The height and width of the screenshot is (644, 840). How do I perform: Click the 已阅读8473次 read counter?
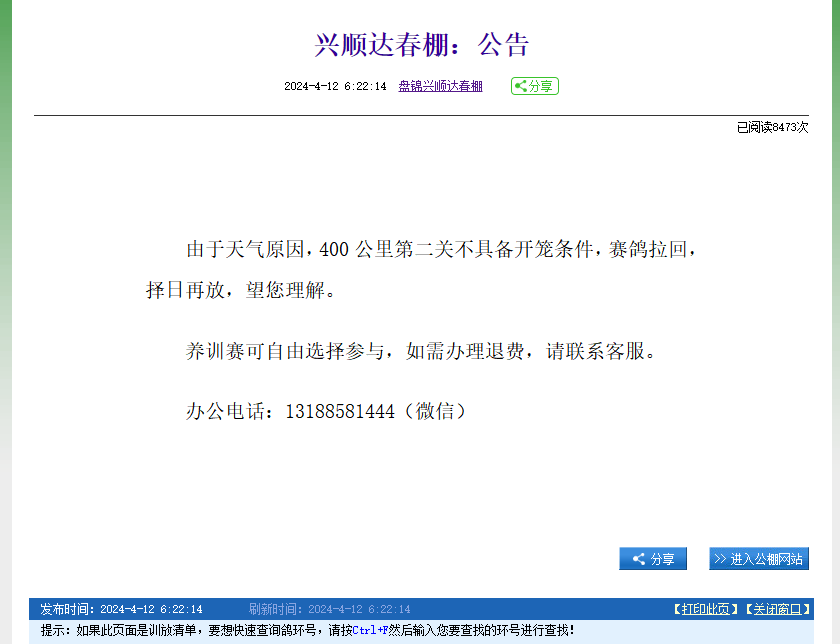(x=772, y=127)
